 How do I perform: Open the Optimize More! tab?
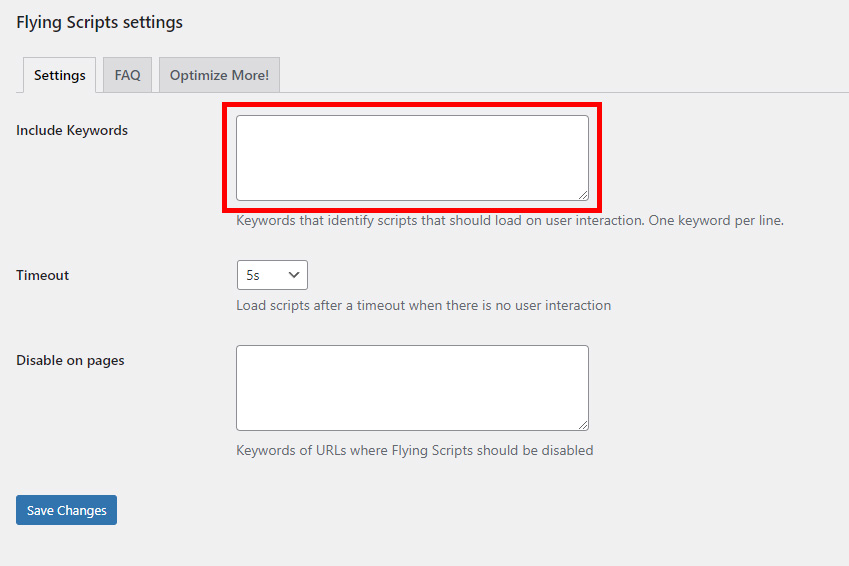coord(219,75)
